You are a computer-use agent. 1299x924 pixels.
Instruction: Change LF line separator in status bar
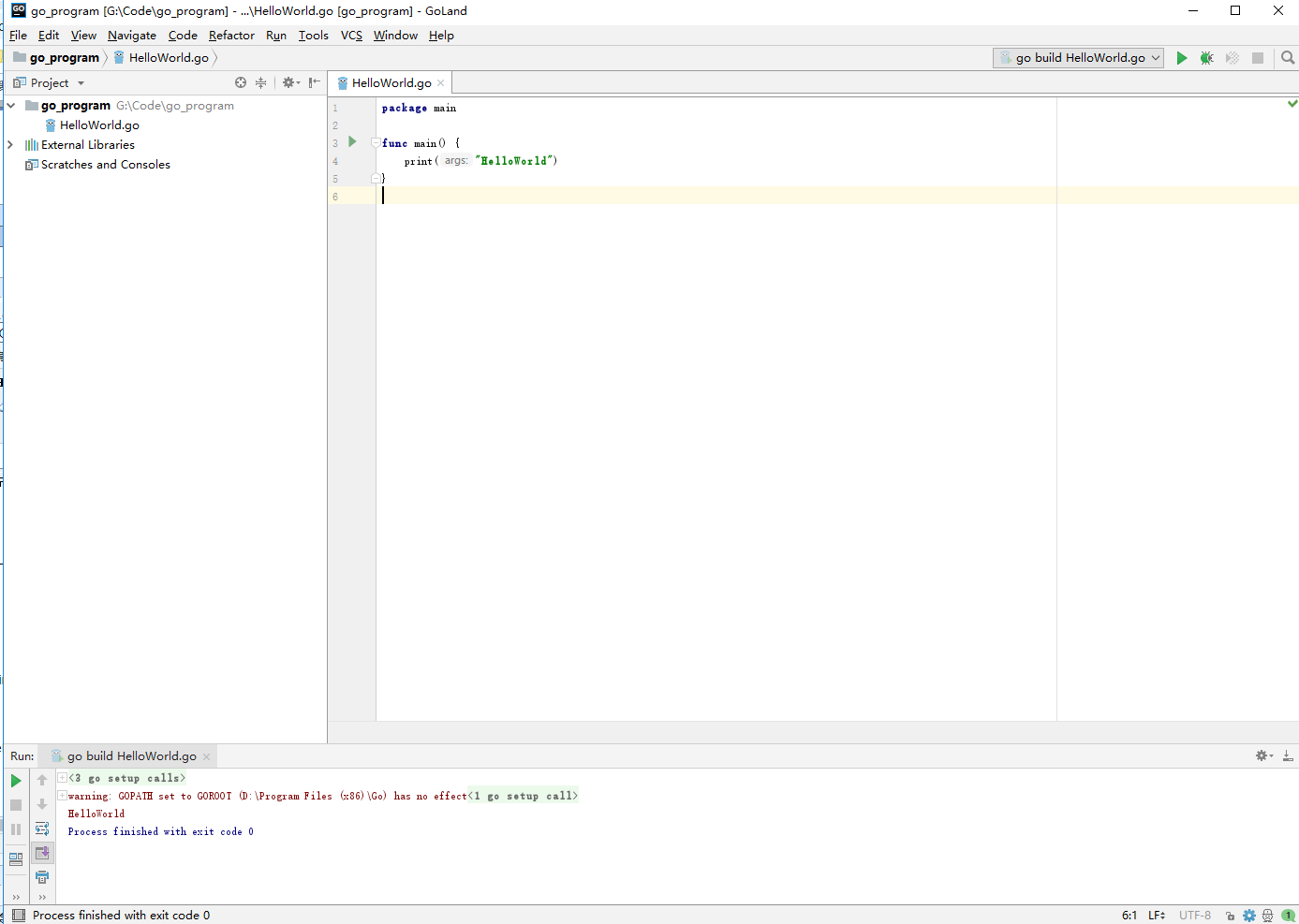tap(1157, 916)
